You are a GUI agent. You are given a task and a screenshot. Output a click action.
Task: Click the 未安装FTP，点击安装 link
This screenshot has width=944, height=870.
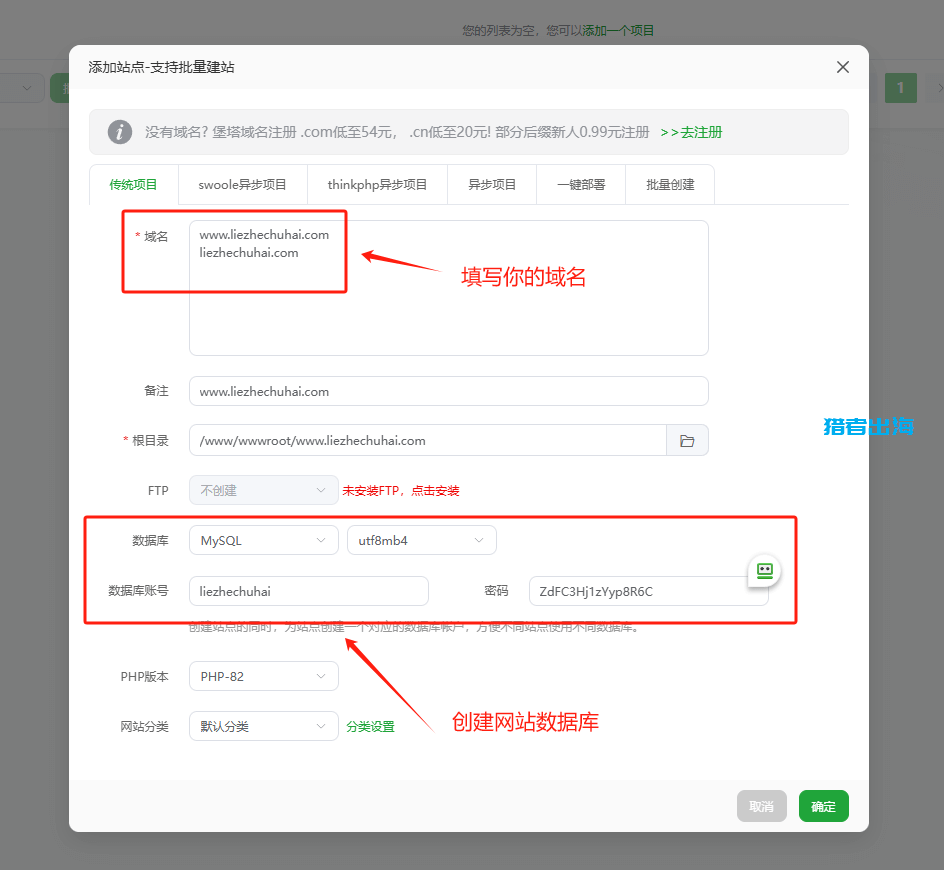point(400,491)
